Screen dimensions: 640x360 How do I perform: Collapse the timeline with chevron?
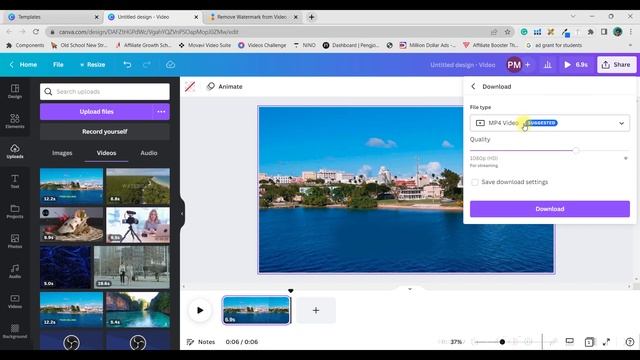410,289
